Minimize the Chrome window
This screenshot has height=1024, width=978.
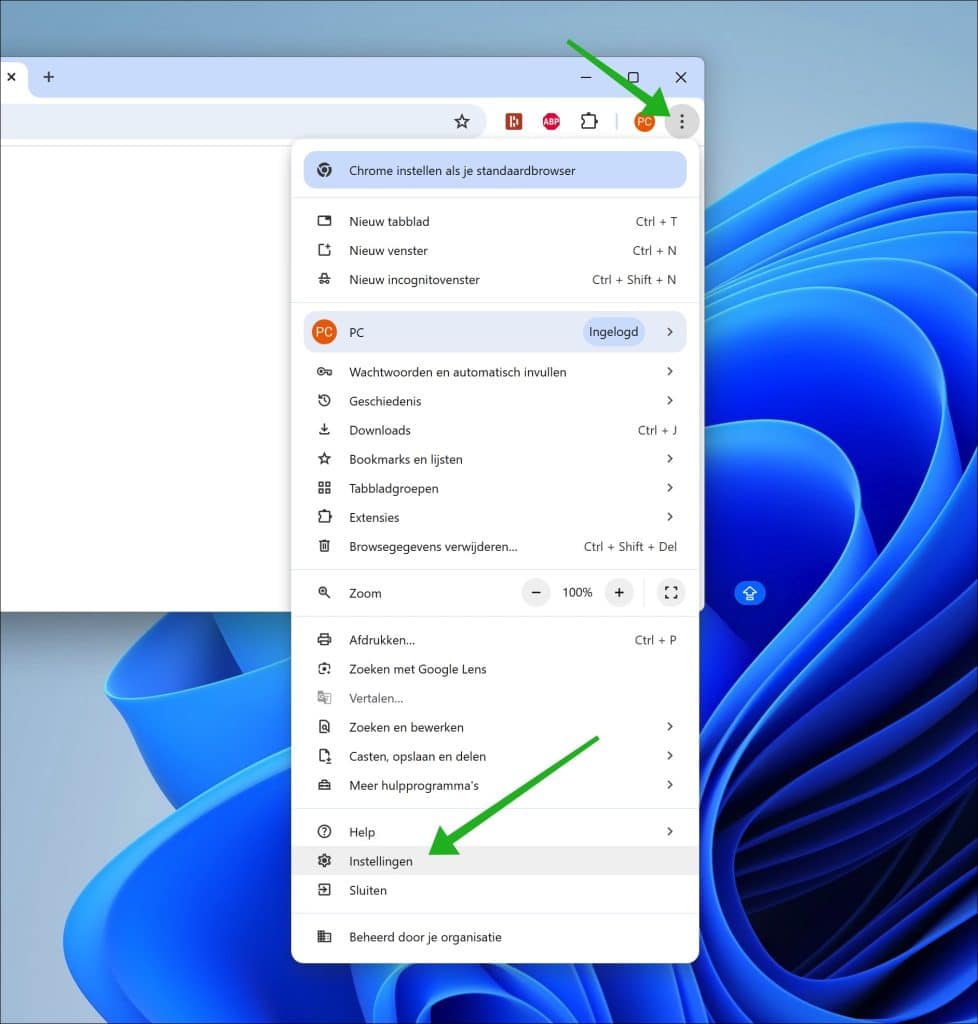pos(586,77)
